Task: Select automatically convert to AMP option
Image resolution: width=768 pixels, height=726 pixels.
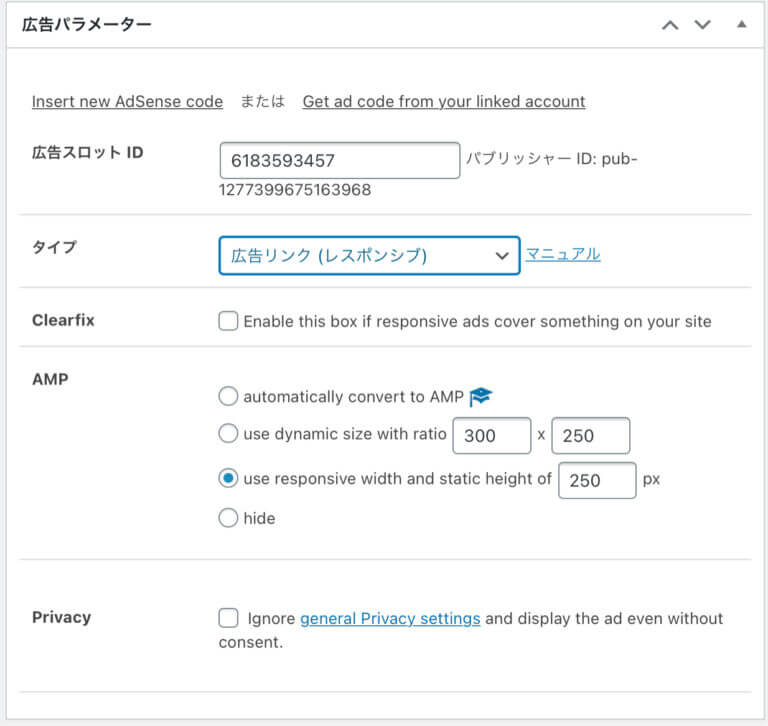Action: (228, 396)
